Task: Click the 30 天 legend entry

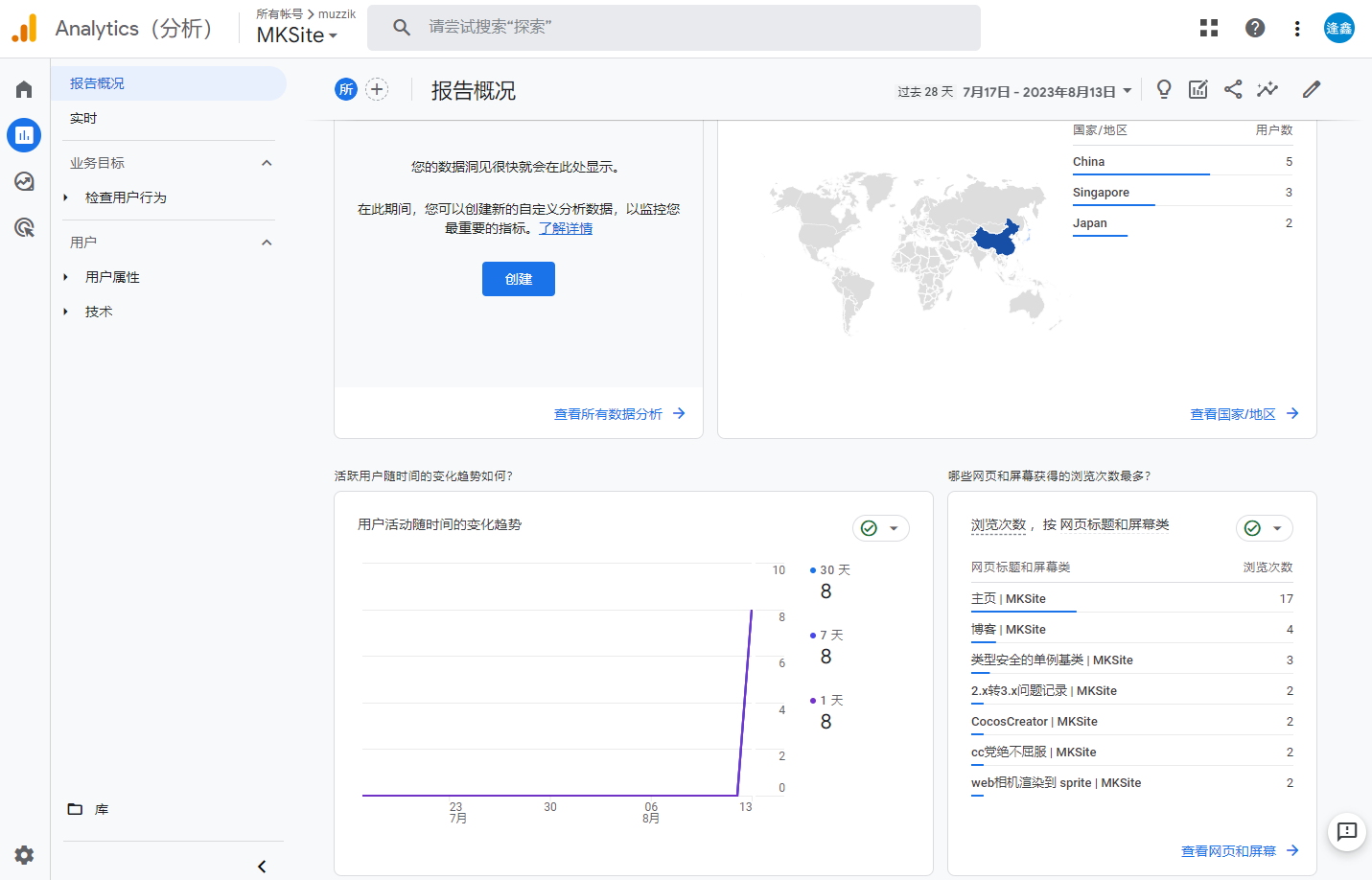Action: point(830,570)
